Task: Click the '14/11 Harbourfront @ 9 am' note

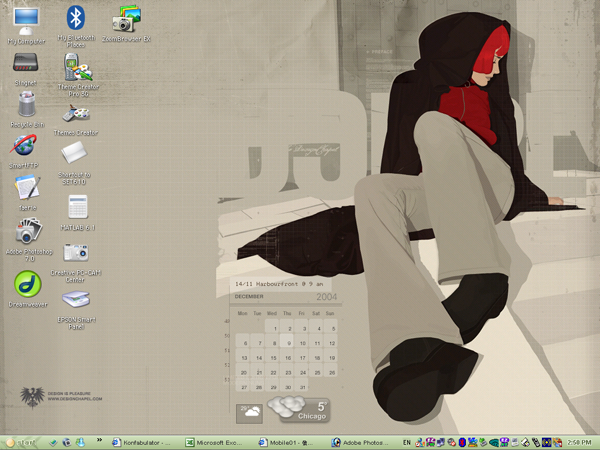Action: click(x=279, y=284)
